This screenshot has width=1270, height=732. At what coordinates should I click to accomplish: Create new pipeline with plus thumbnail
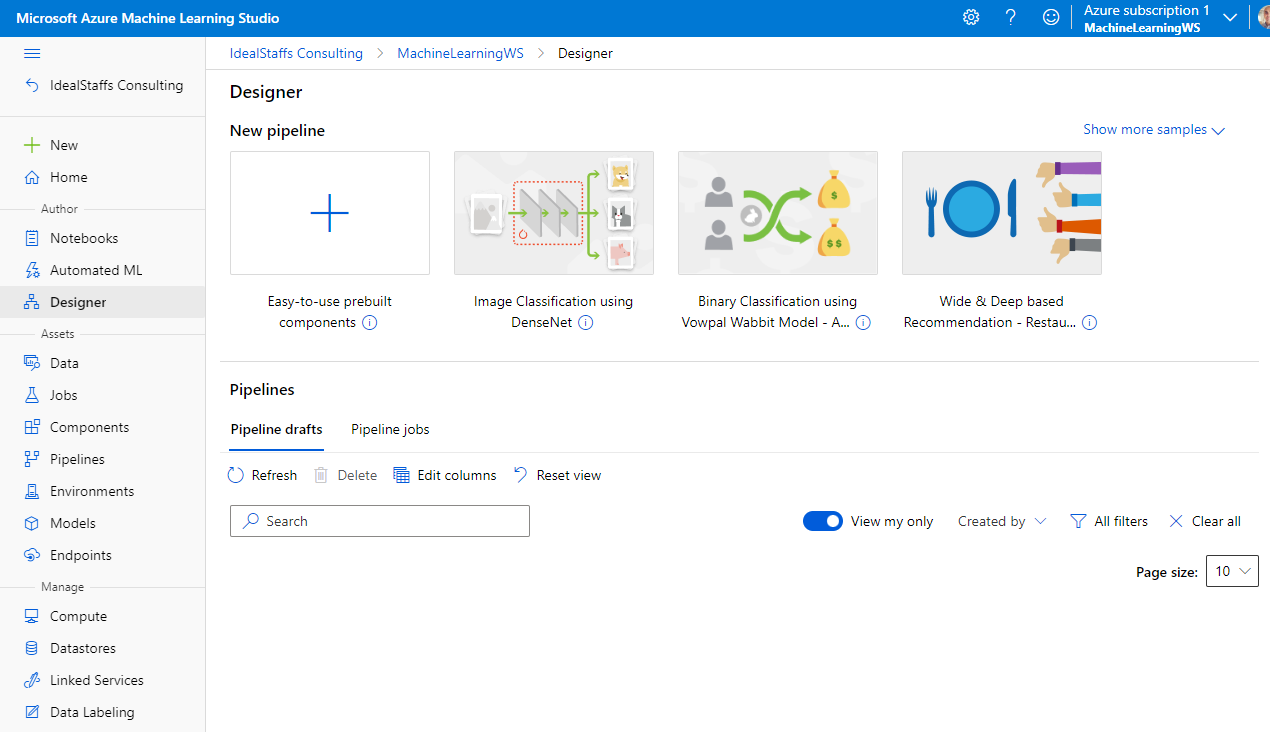[329, 213]
